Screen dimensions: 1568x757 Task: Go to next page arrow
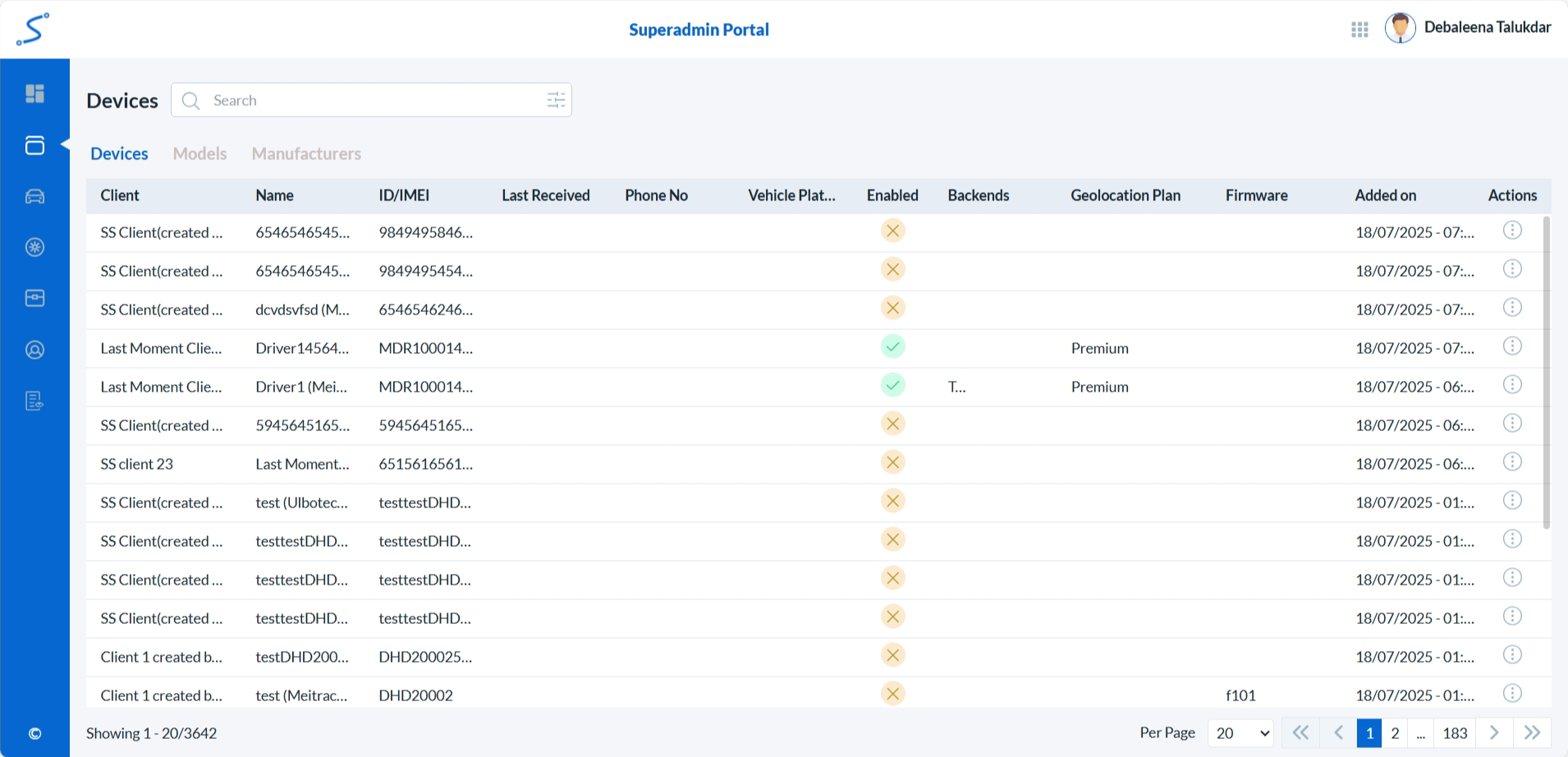coord(1494,732)
